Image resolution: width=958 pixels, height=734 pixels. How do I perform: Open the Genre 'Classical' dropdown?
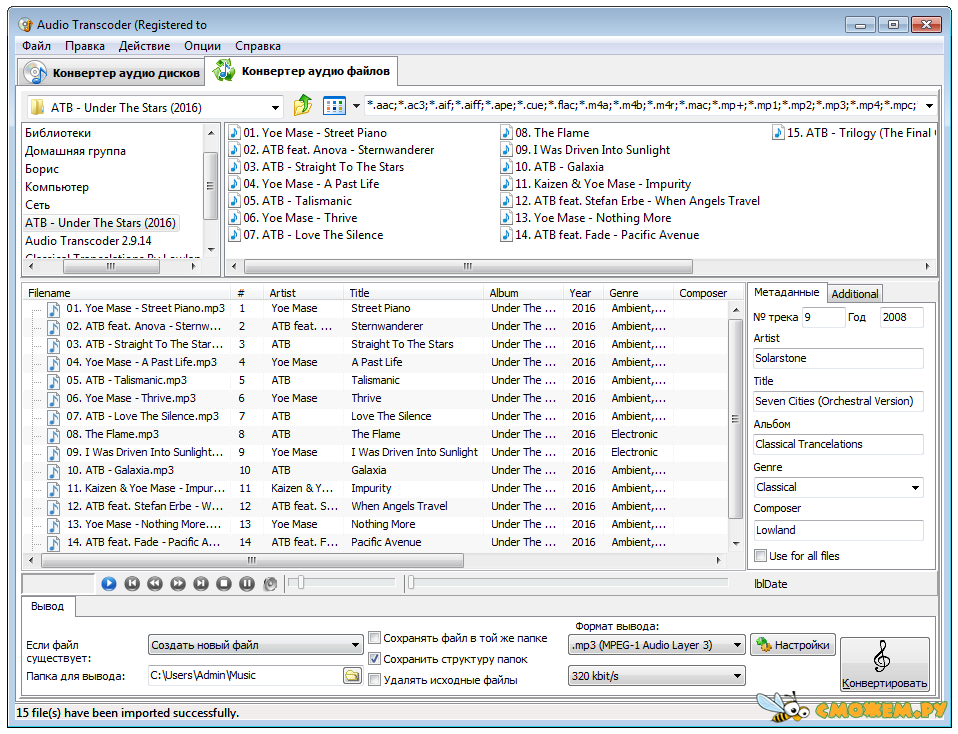click(915, 488)
